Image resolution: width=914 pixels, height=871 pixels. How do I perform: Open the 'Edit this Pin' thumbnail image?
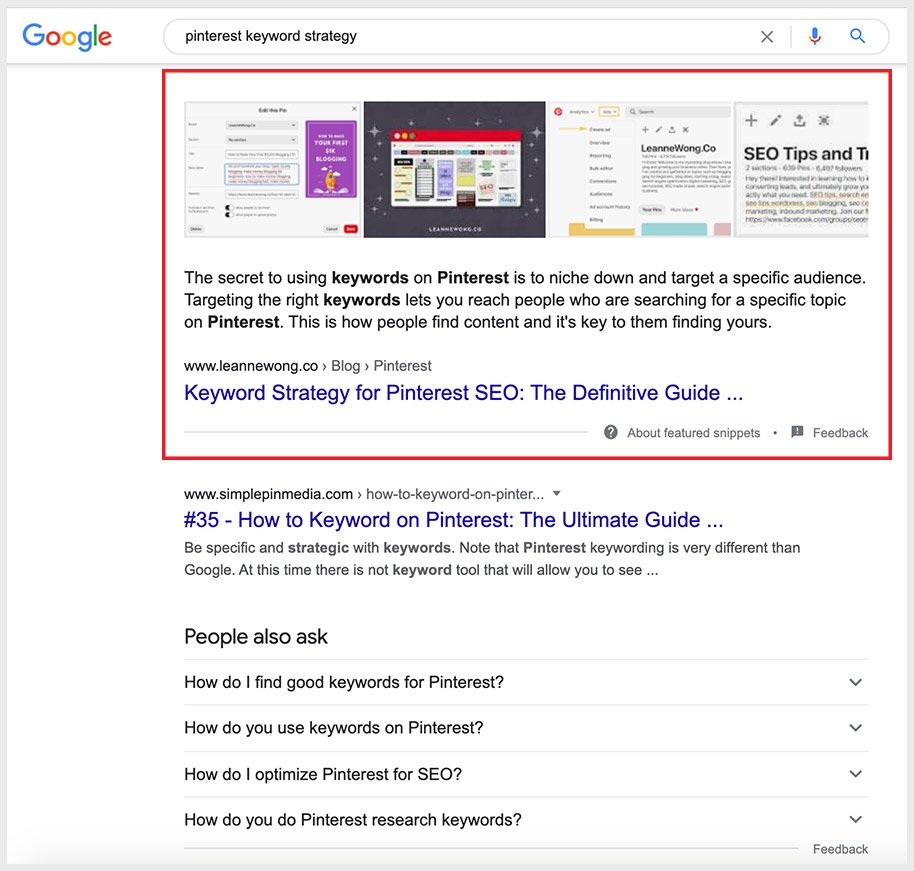pyautogui.click(x=272, y=166)
